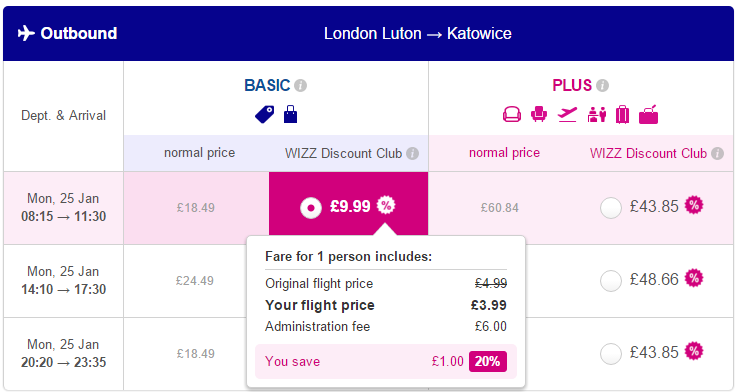Click the £18.49 normal price for 08:15 flight
Image resolution: width=737 pixels, height=392 pixels.
(196, 208)
